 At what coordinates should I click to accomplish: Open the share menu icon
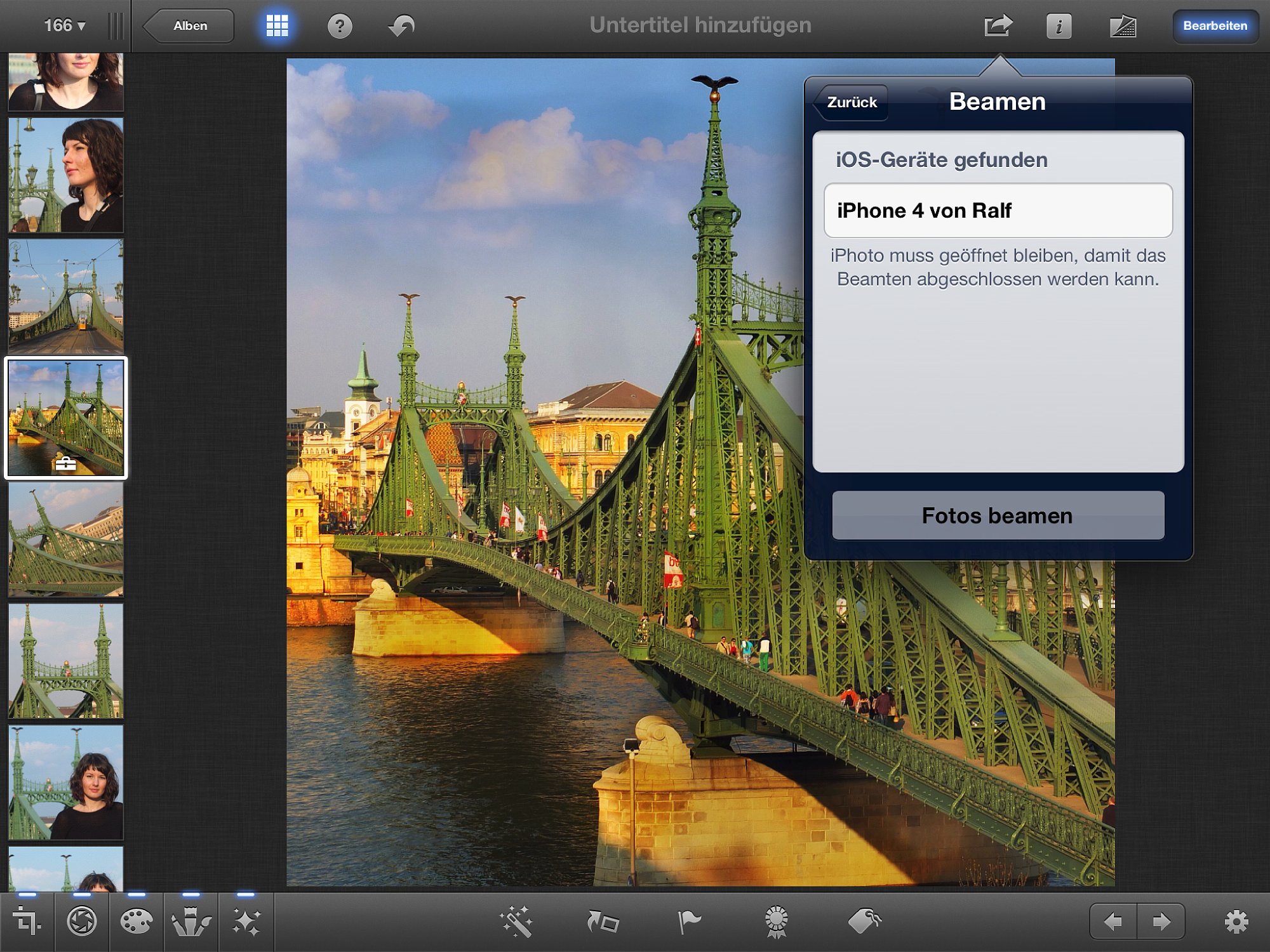pos(998,26)
